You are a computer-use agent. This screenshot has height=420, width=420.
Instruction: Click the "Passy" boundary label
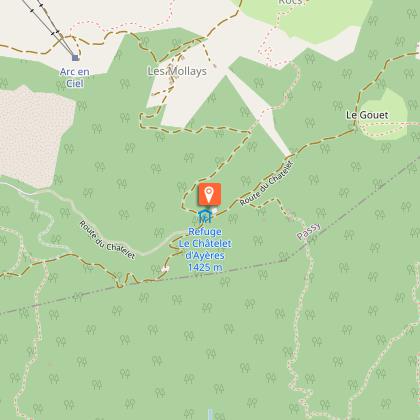(x=309, y=231)
